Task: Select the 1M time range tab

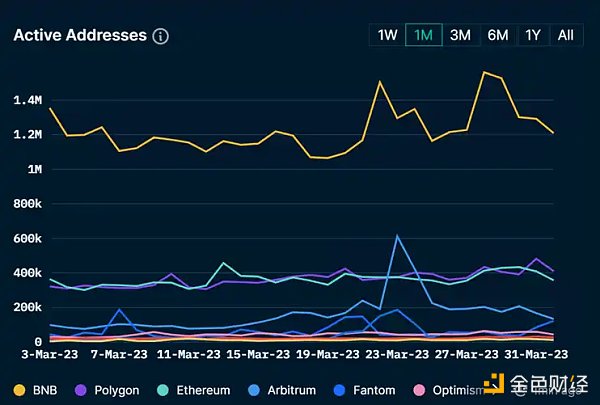Action: click(423, 35)
